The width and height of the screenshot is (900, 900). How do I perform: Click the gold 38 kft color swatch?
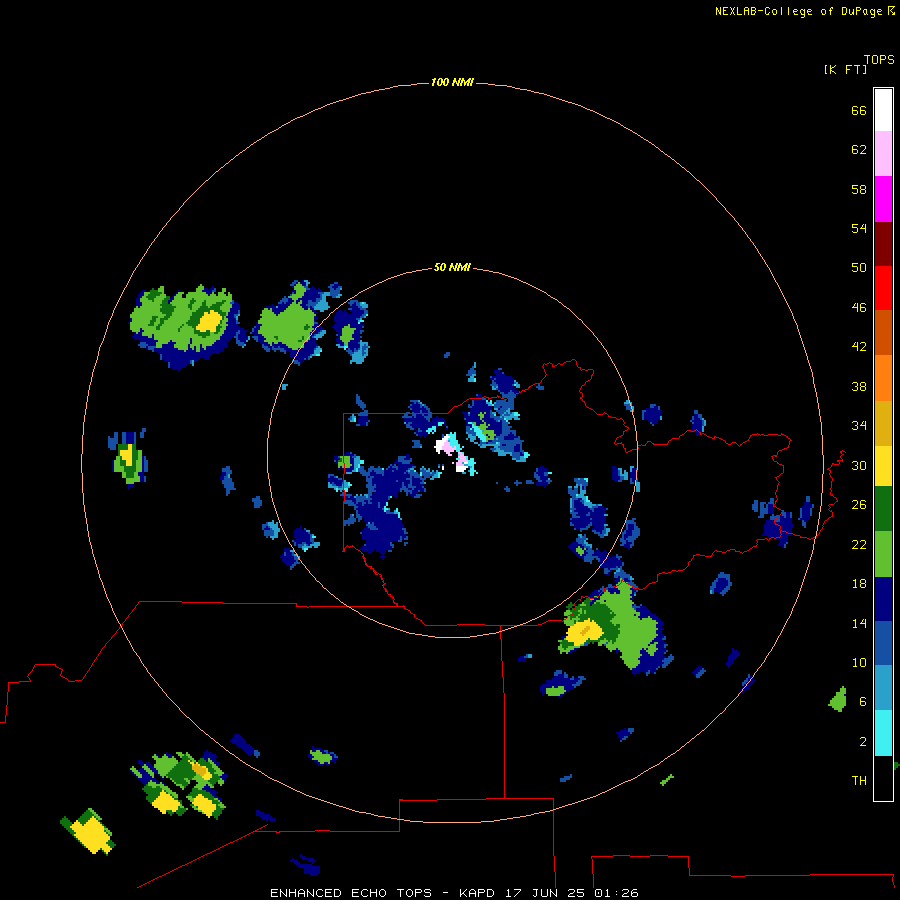pyautogui.click(x=883, y=423)
